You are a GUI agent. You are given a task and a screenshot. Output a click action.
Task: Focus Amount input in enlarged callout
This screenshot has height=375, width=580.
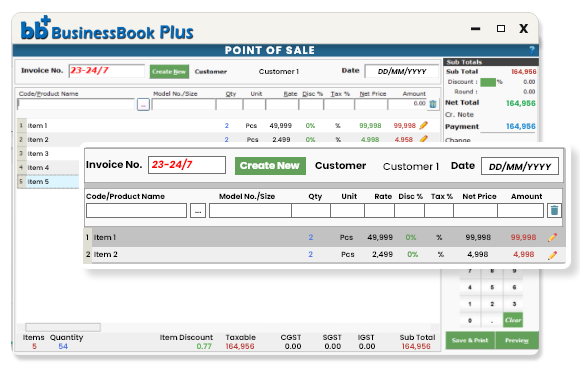click(x=521, y=211)
